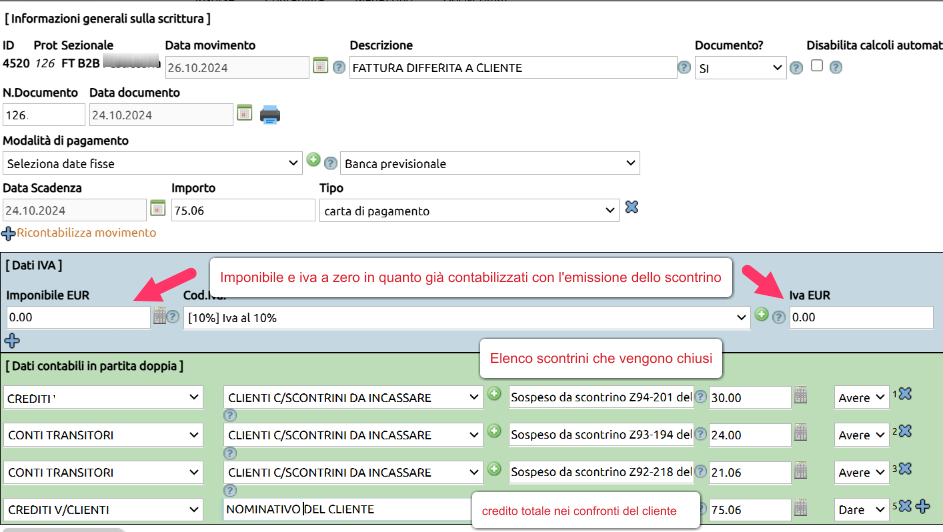Open CREDITI ' category dropdown in first row
Viewport: 943px width, 532px height.
click(x=103, y=397)
